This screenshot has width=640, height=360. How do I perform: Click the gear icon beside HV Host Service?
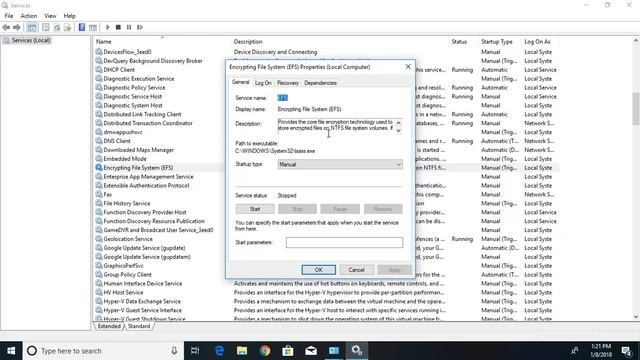click(x=99, y=292)
